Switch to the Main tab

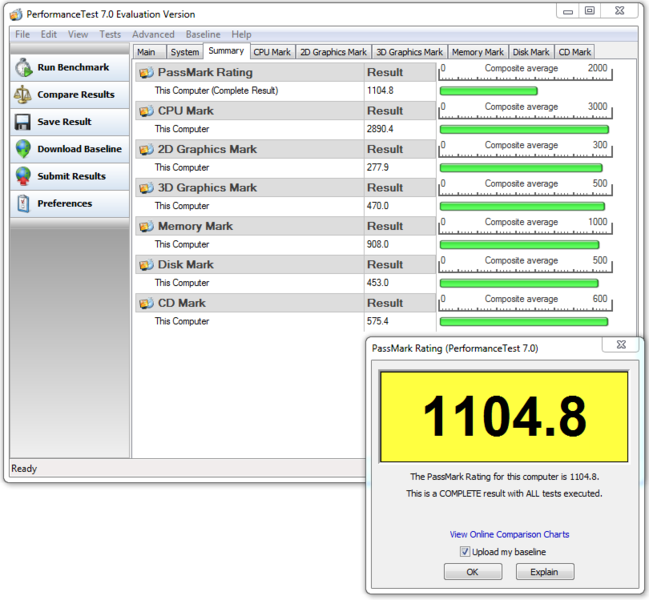click(149, 52)
